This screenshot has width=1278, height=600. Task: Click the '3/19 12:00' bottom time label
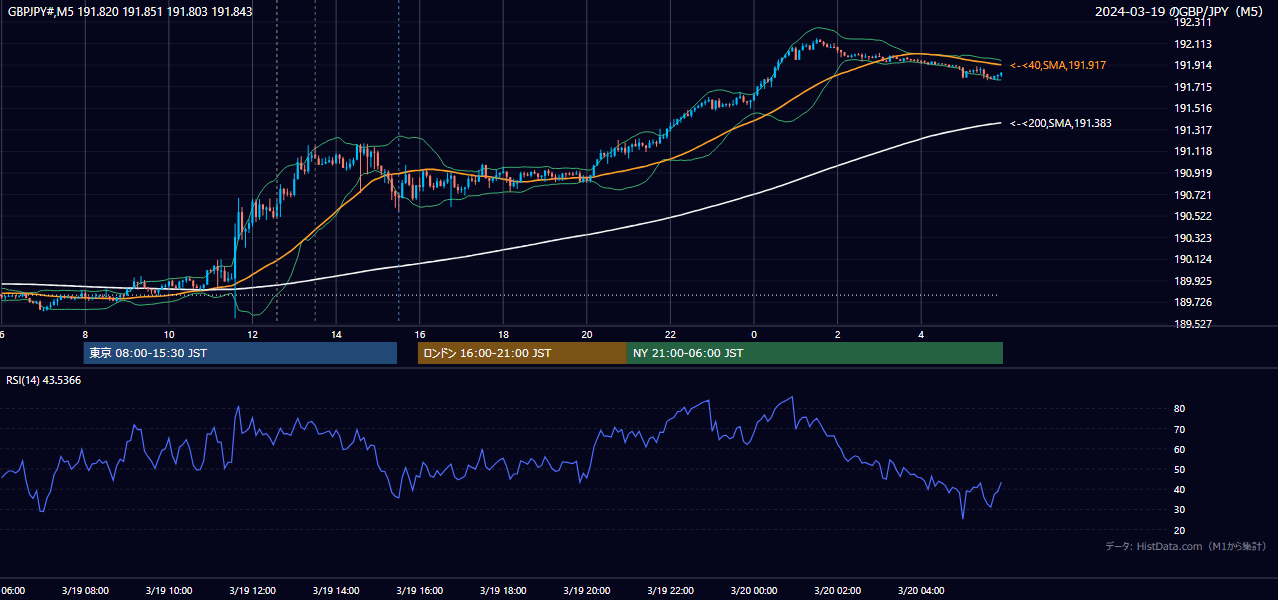(x=252, y=591)
